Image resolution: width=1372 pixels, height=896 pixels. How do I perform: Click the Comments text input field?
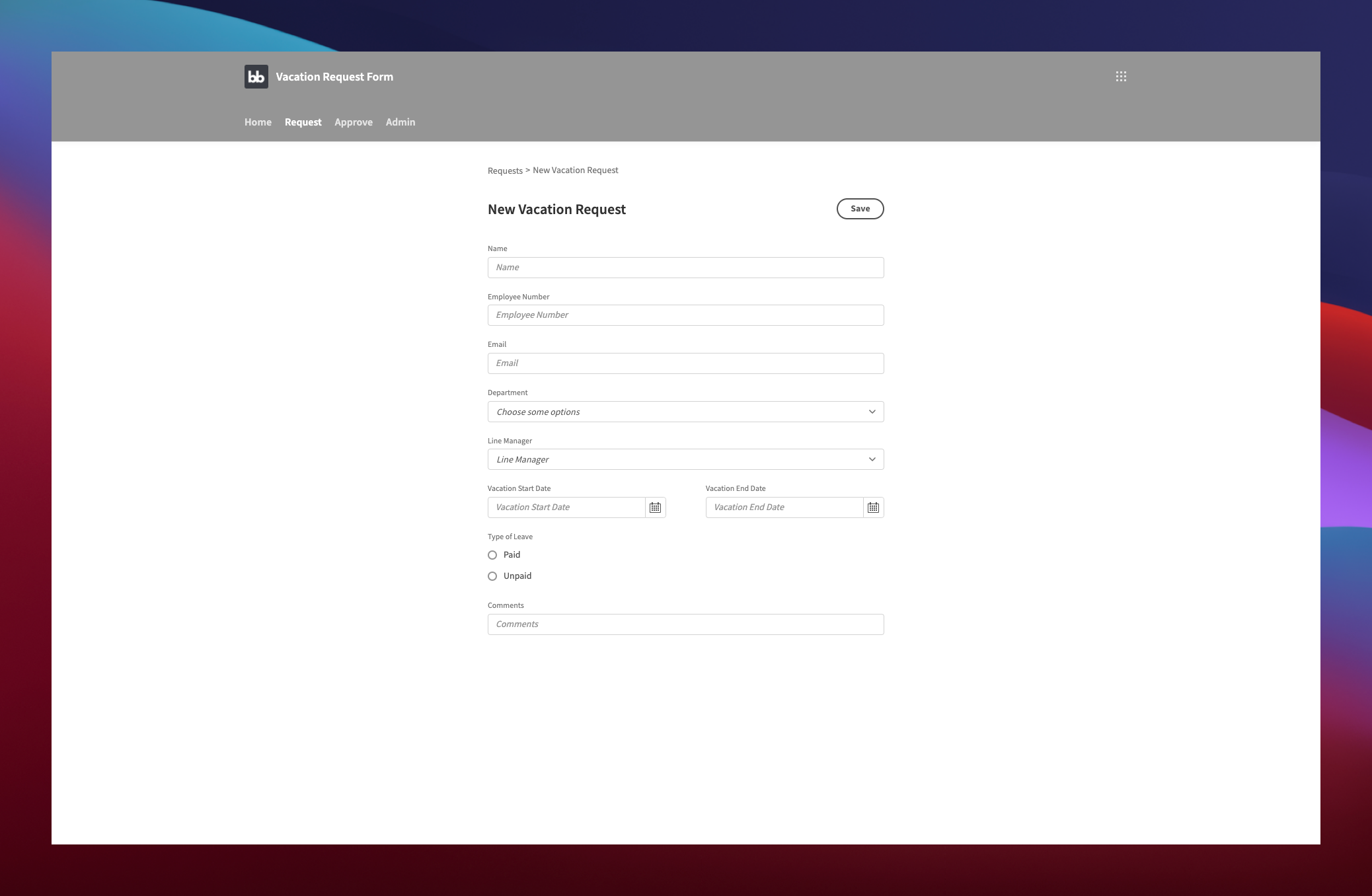[685, 623]
